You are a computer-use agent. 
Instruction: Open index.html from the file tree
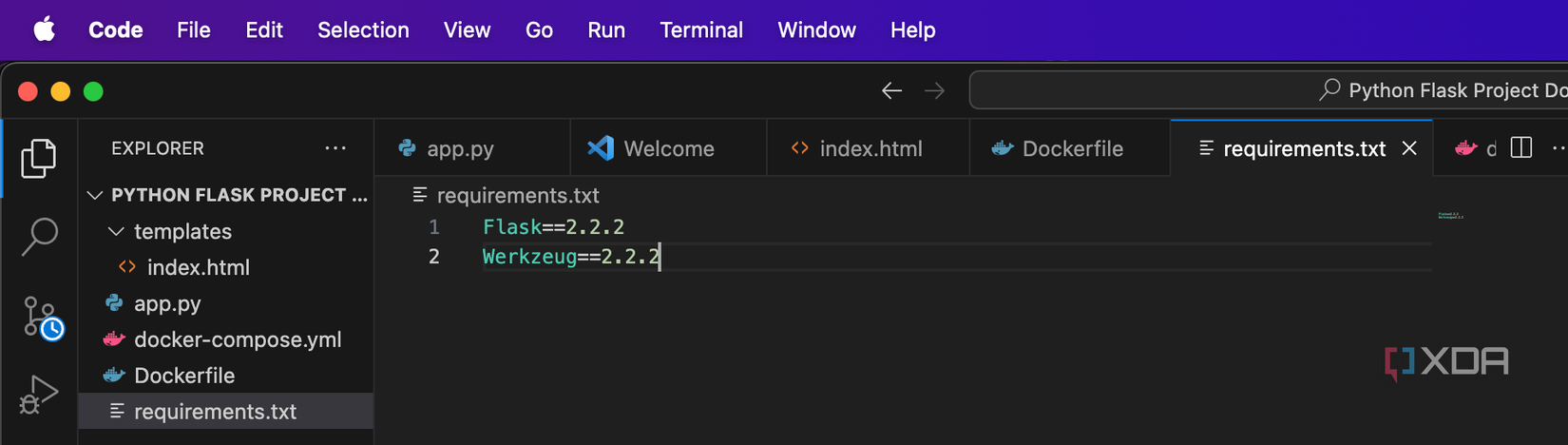(x=198, y=267)
